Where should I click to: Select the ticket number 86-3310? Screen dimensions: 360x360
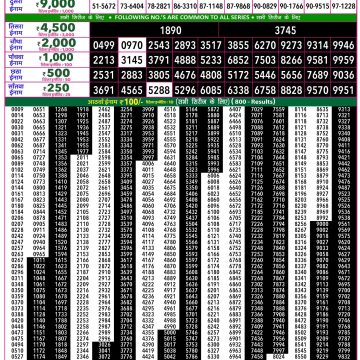185,6
